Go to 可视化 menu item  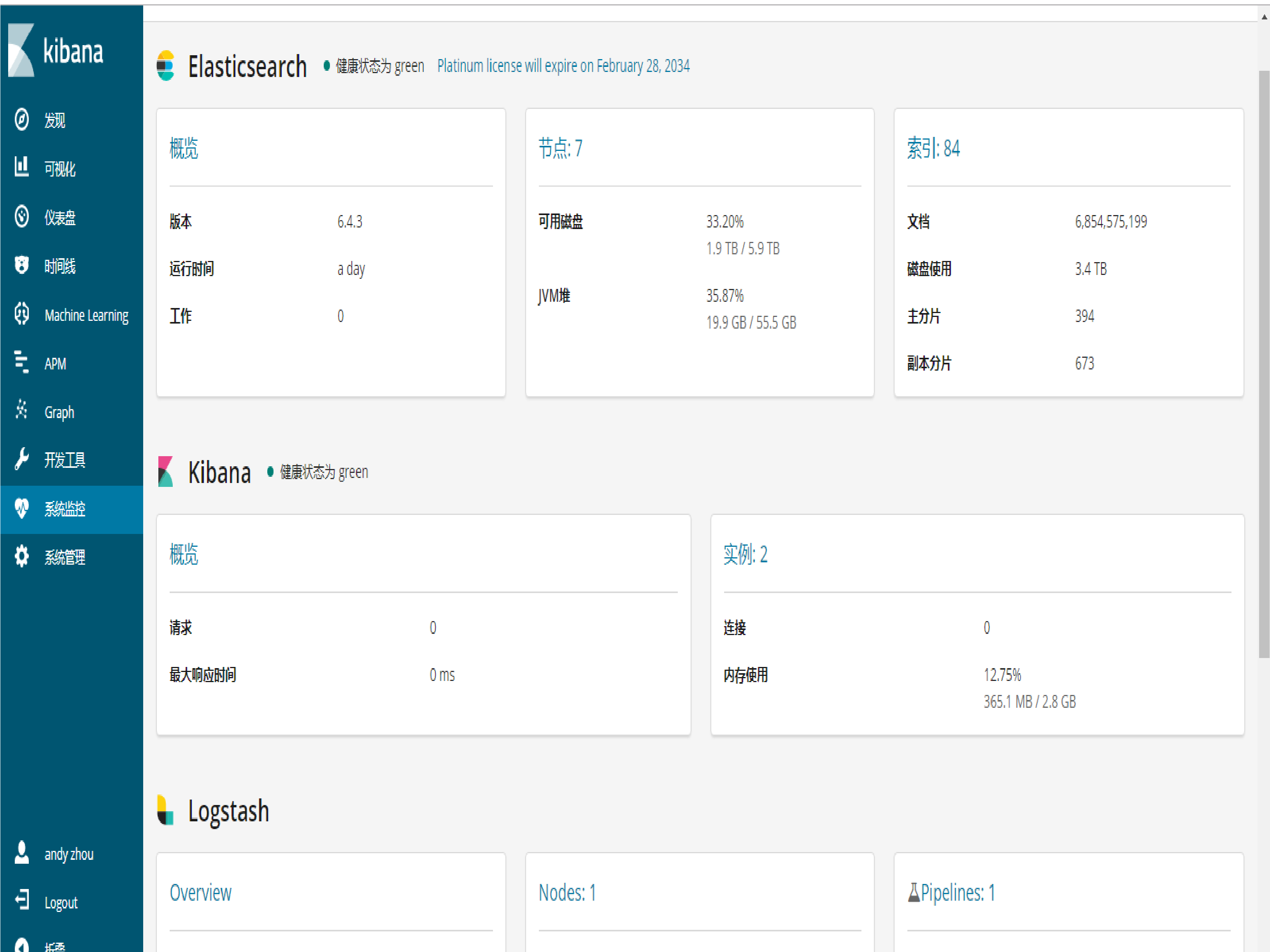click(x=72, y=168)
